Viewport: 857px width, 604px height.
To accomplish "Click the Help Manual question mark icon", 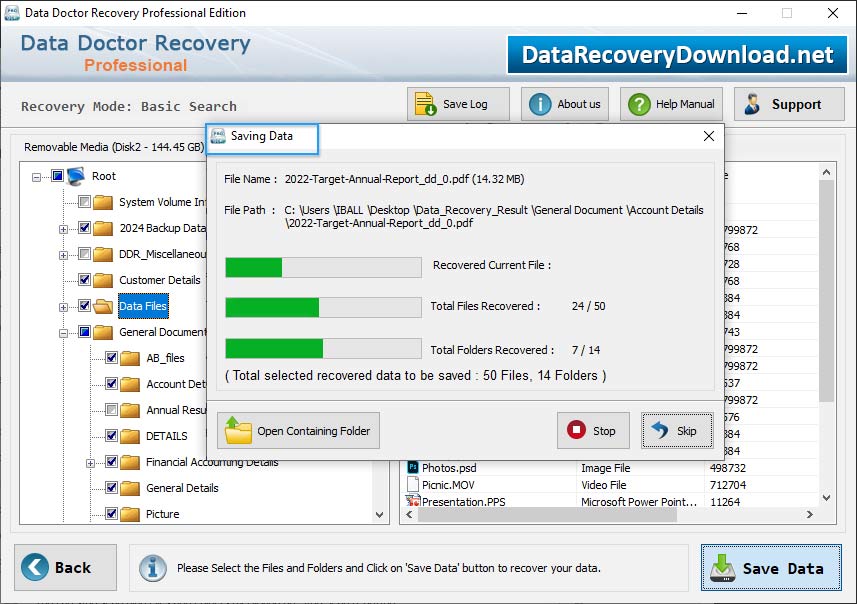I will coord(639,104).
